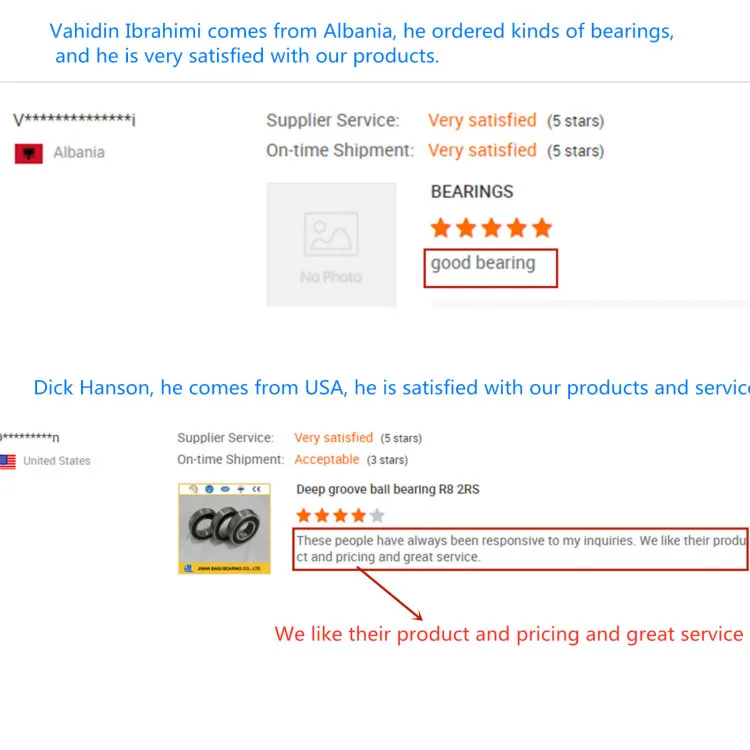Click the fifth orange star under BEARINGS
This screenshot has width=750, height=750.
(x=542, y=228)
